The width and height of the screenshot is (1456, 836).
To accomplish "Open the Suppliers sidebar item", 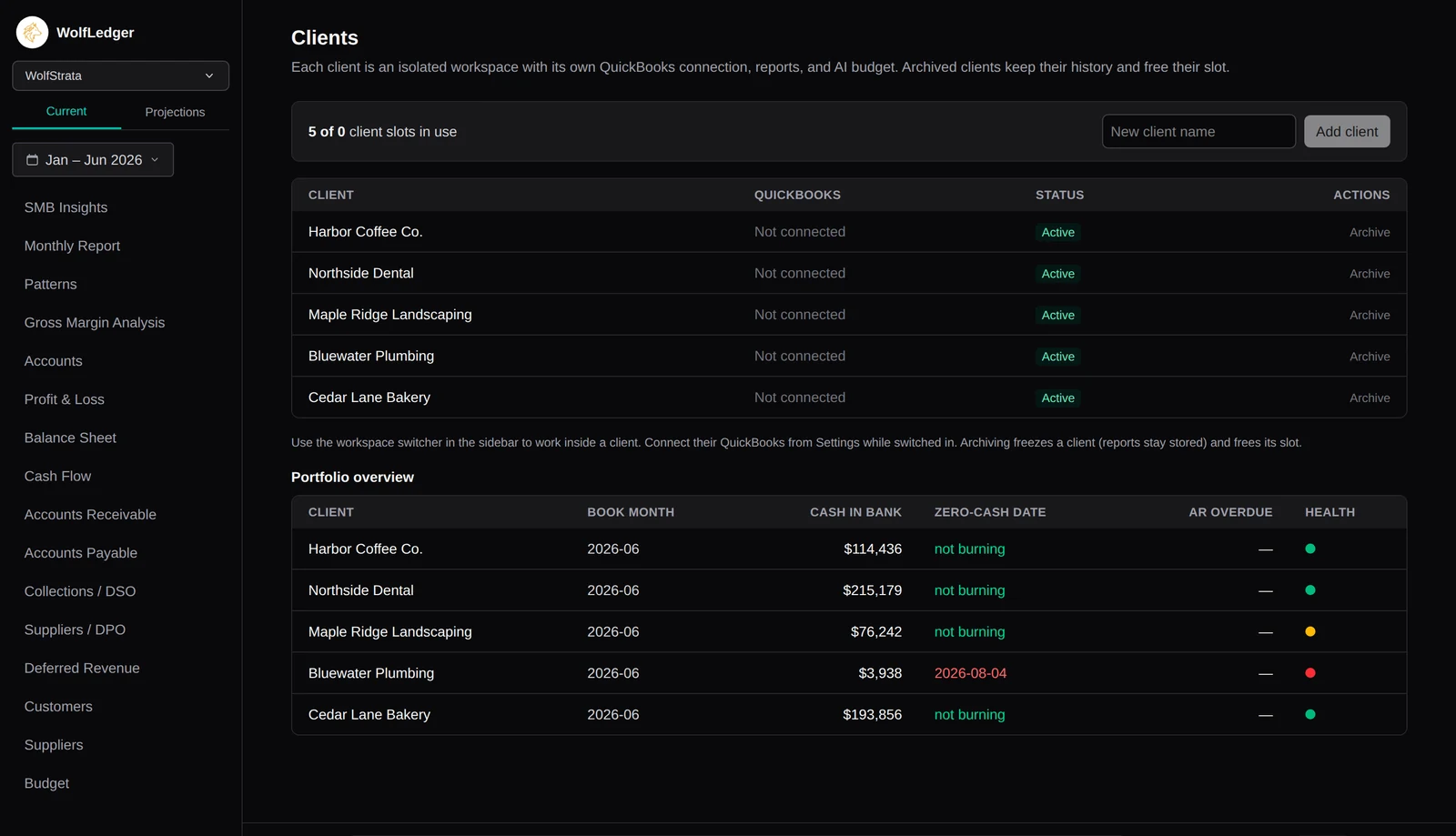I will (x=54, y=745).
